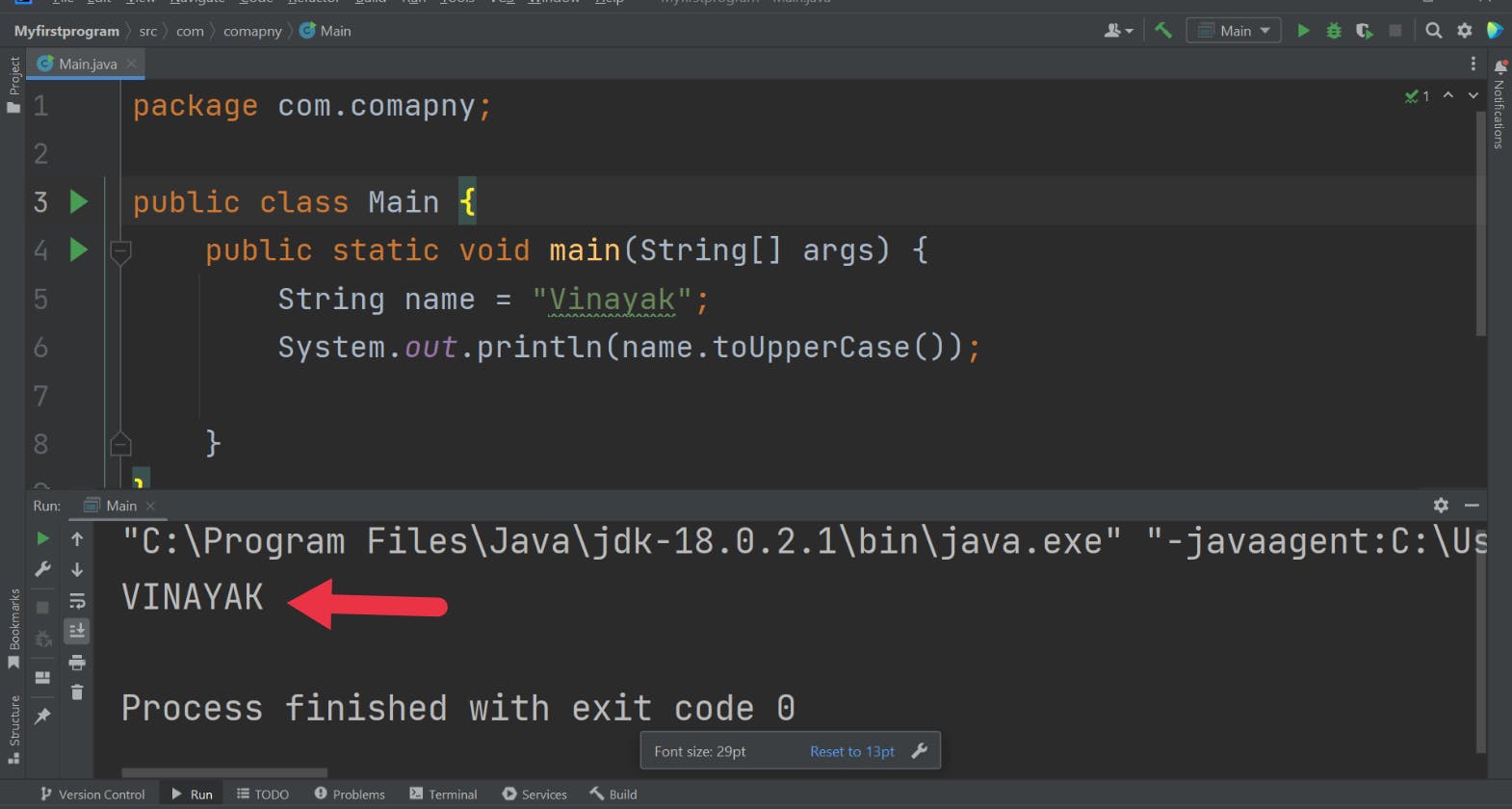Open Search Everywhere magnifier icon
Viewport: 1512px width, 809px height.
pyautogui.click(x=1434, y=31)
